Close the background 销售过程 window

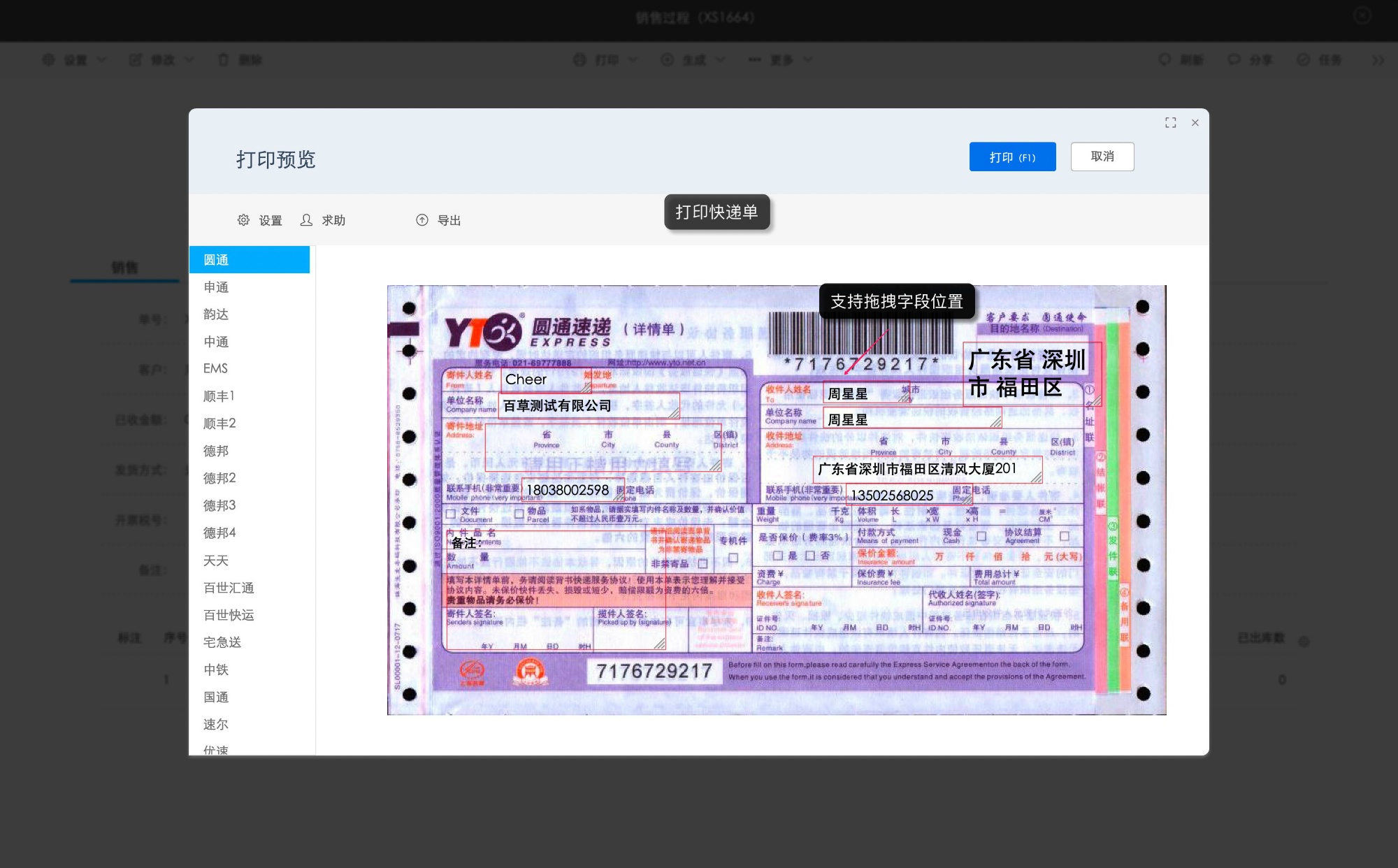tap(1362, 15)
